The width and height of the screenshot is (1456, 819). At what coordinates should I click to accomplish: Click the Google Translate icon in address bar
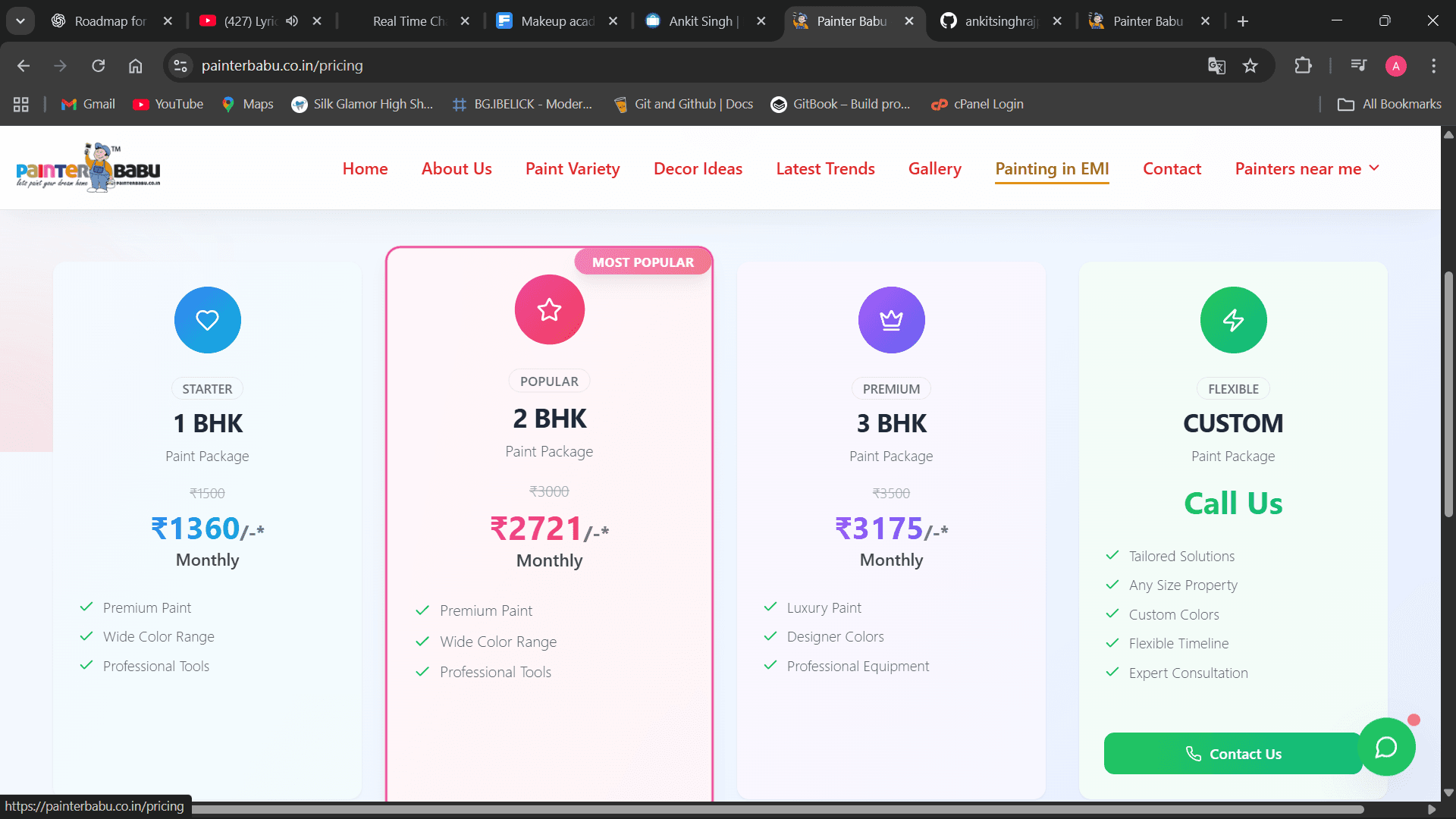click(1216, 66)
